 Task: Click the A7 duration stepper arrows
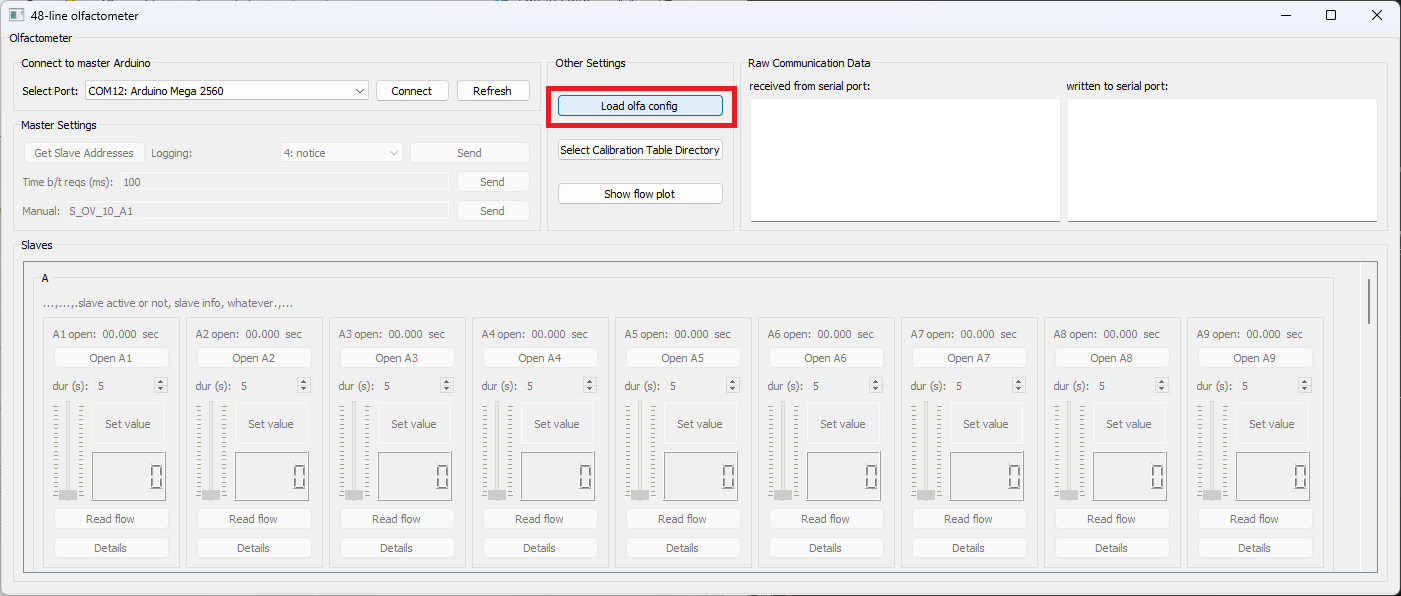1019,385
